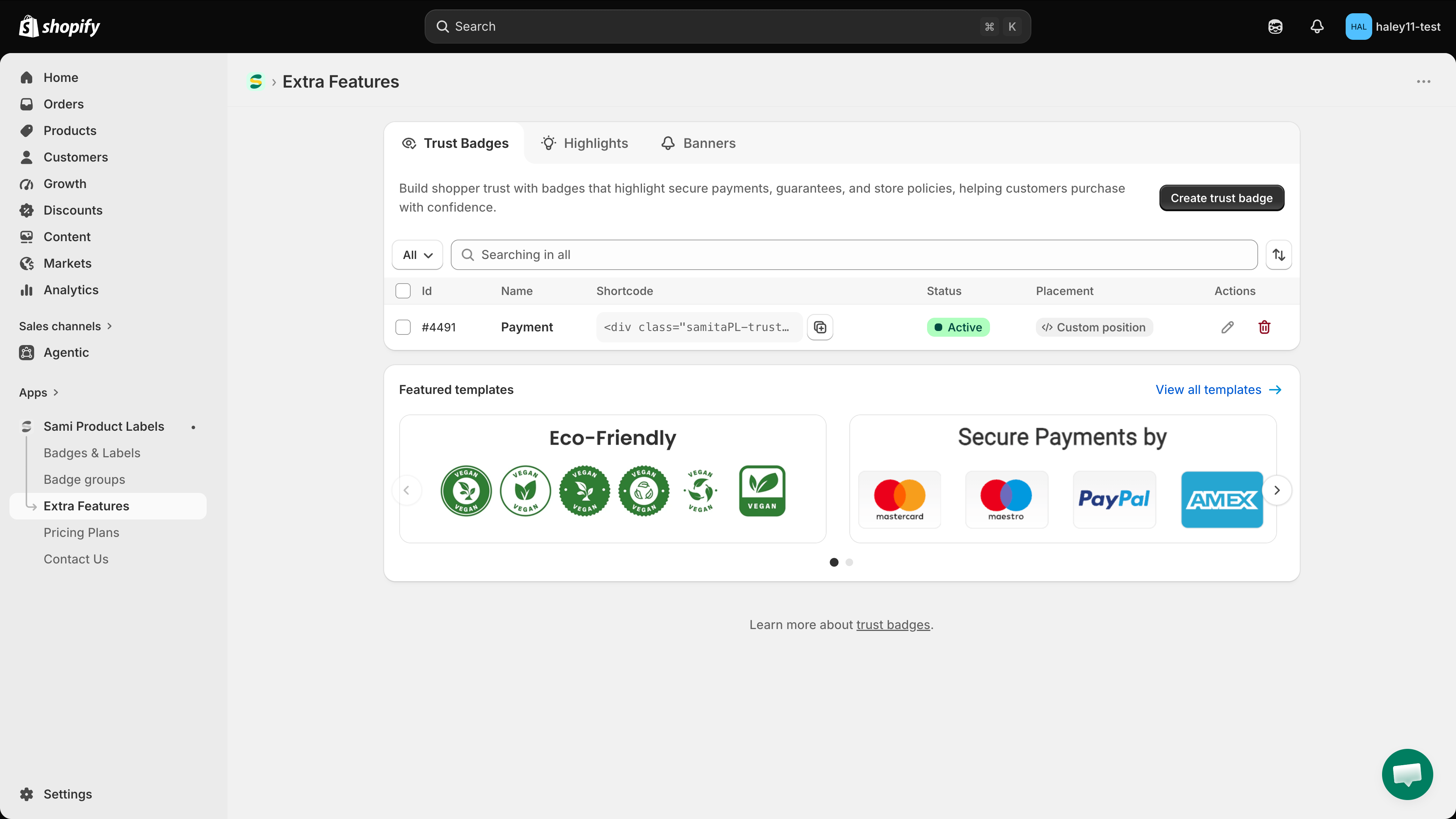Open Badges & Labels submenu item

(x=91, y=453)
